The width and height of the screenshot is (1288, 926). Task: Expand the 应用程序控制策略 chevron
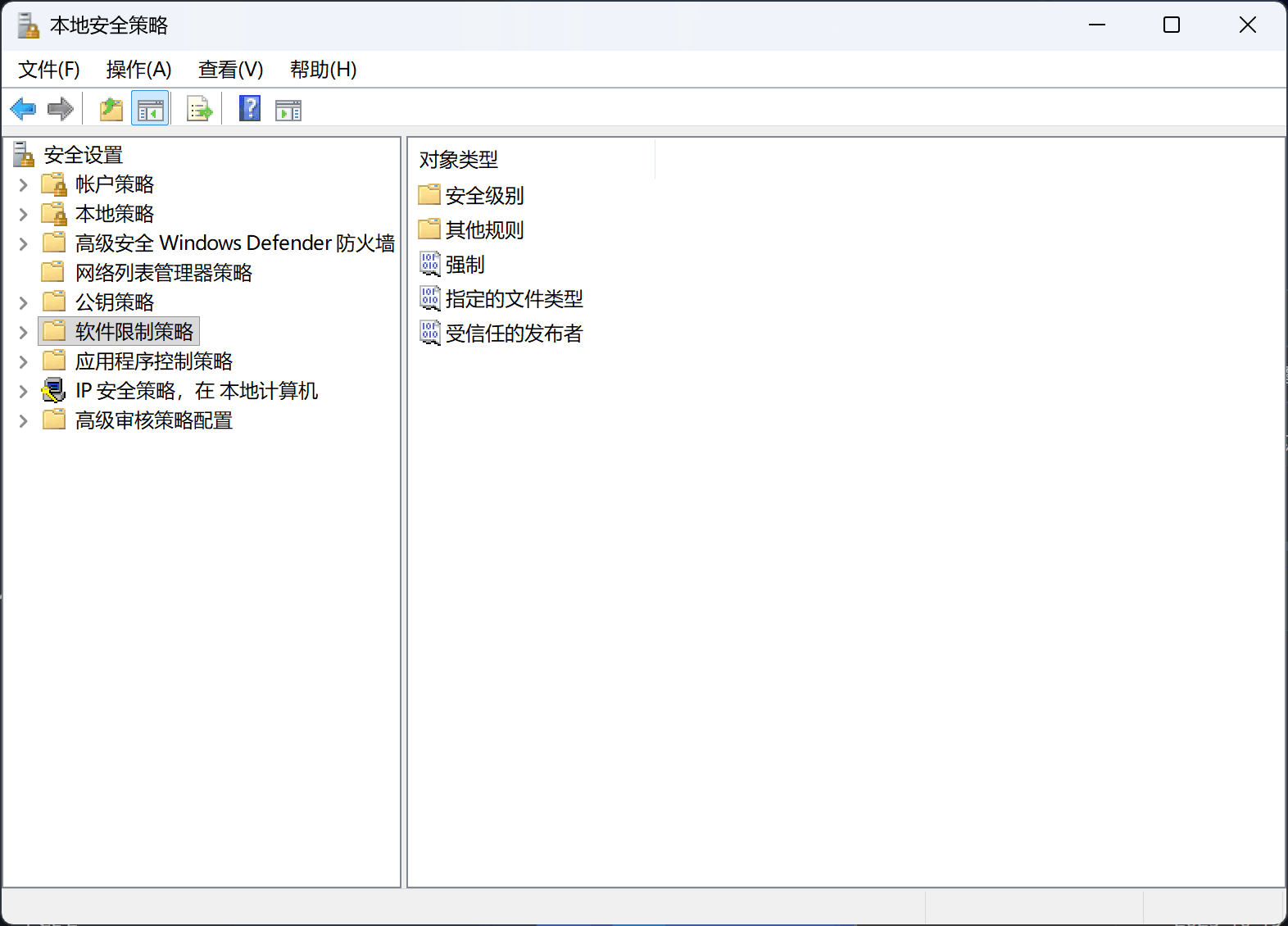pos(24,362)
